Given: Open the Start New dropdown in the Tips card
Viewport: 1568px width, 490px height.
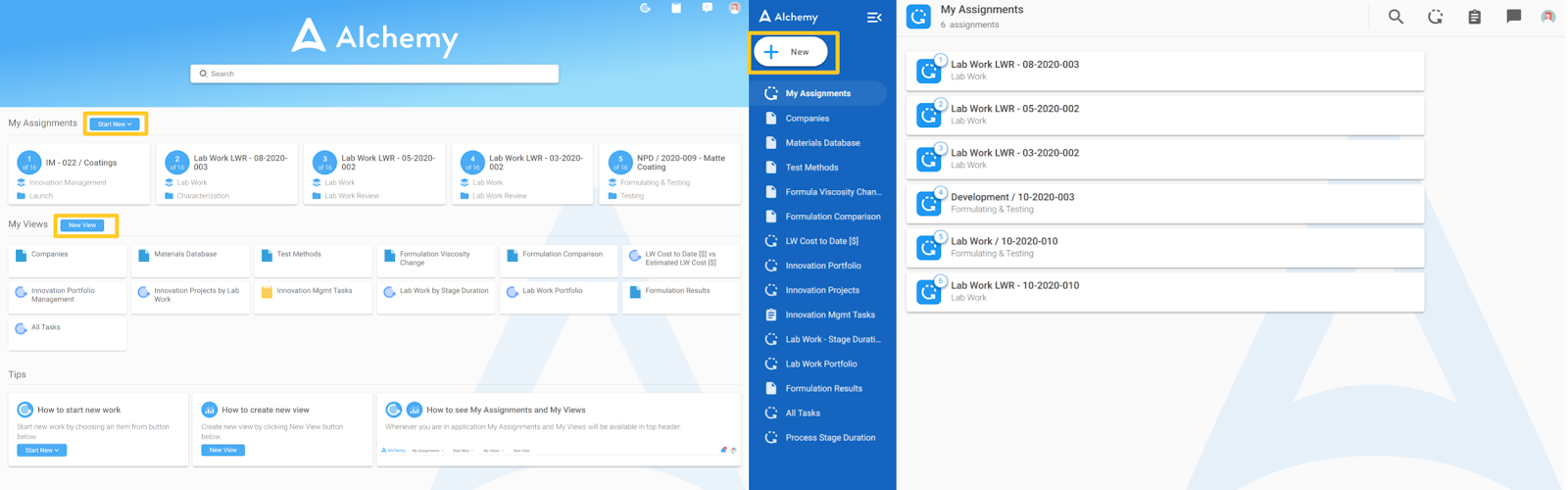Looking at the screenshot, I should 42,450.
